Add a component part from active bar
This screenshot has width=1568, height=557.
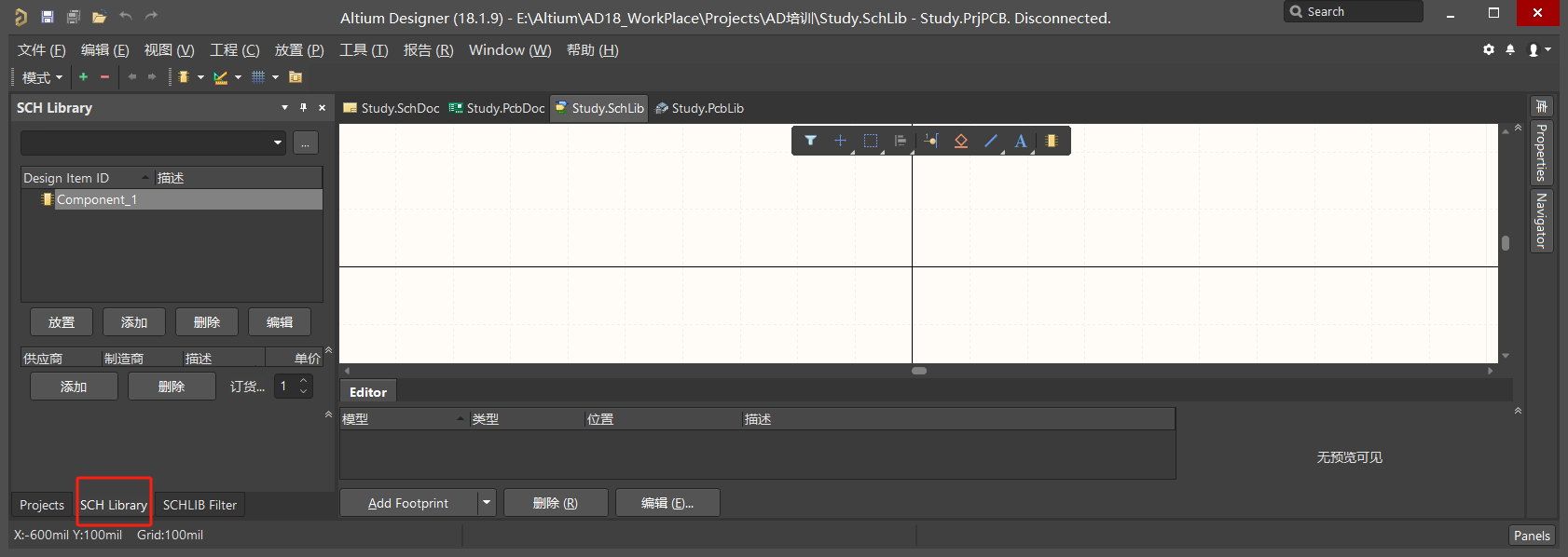click(1052, 141)
